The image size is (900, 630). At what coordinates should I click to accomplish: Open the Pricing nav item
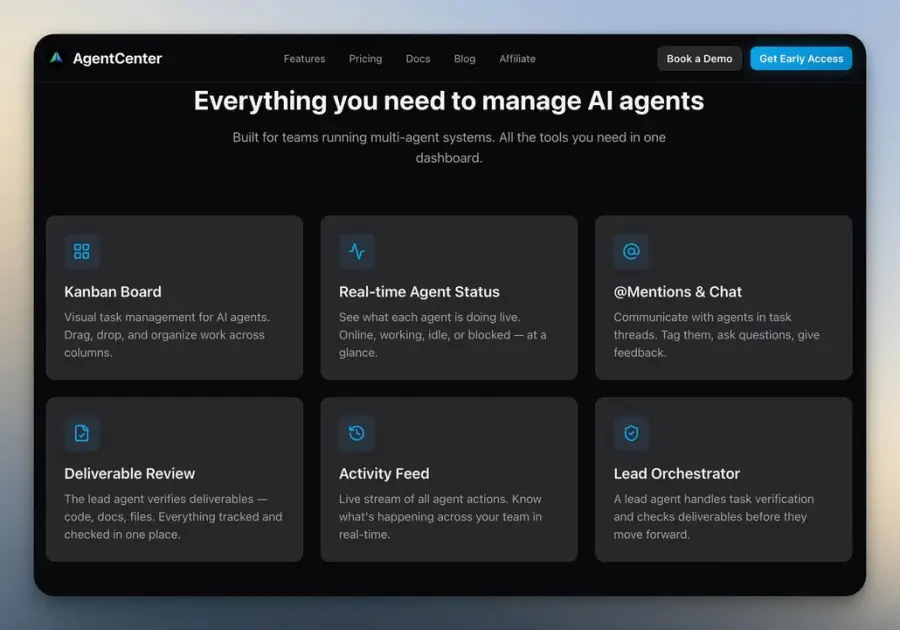pyautogui.click(x=365, y=59)
